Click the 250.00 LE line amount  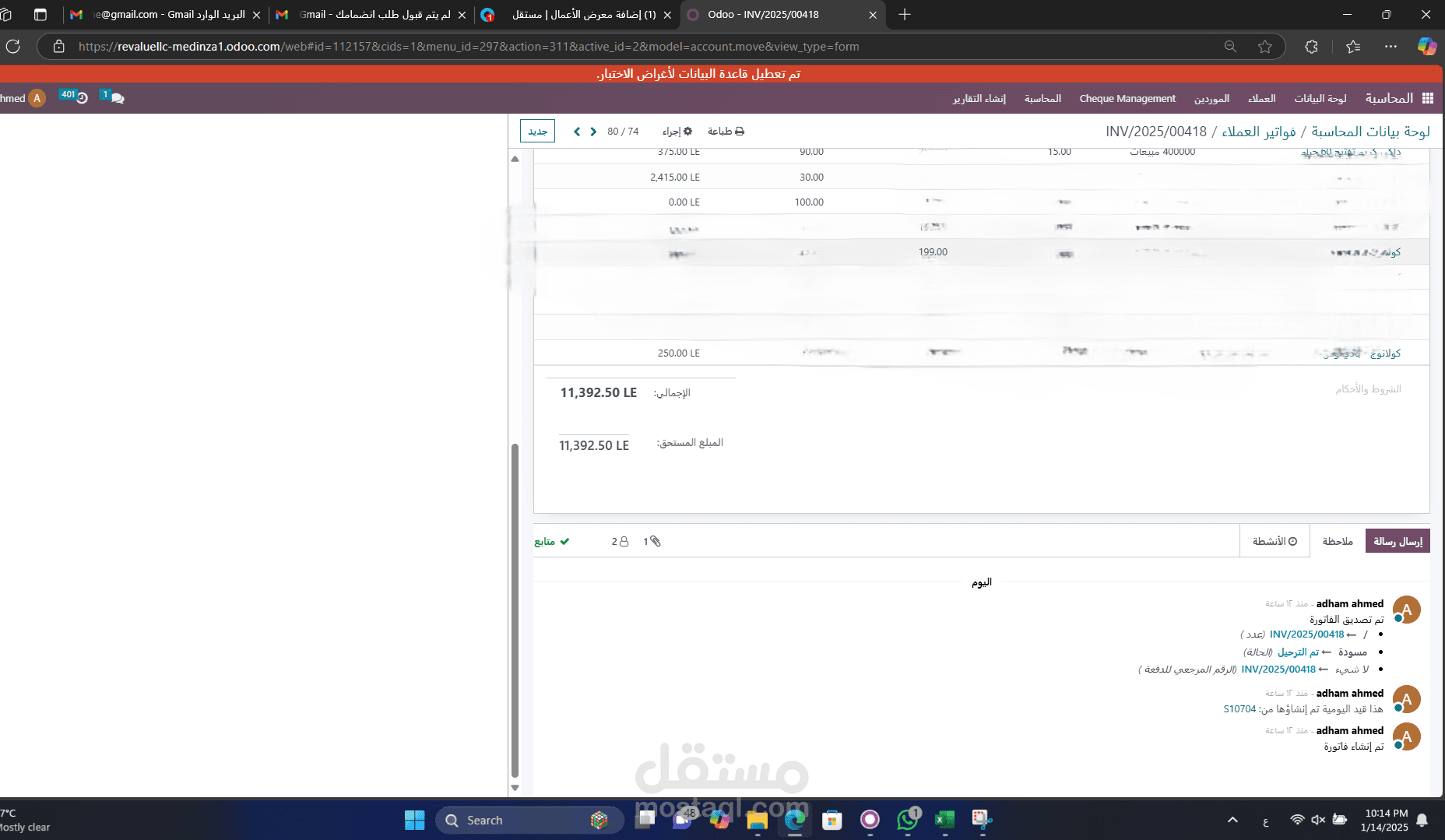click(678, 353)
